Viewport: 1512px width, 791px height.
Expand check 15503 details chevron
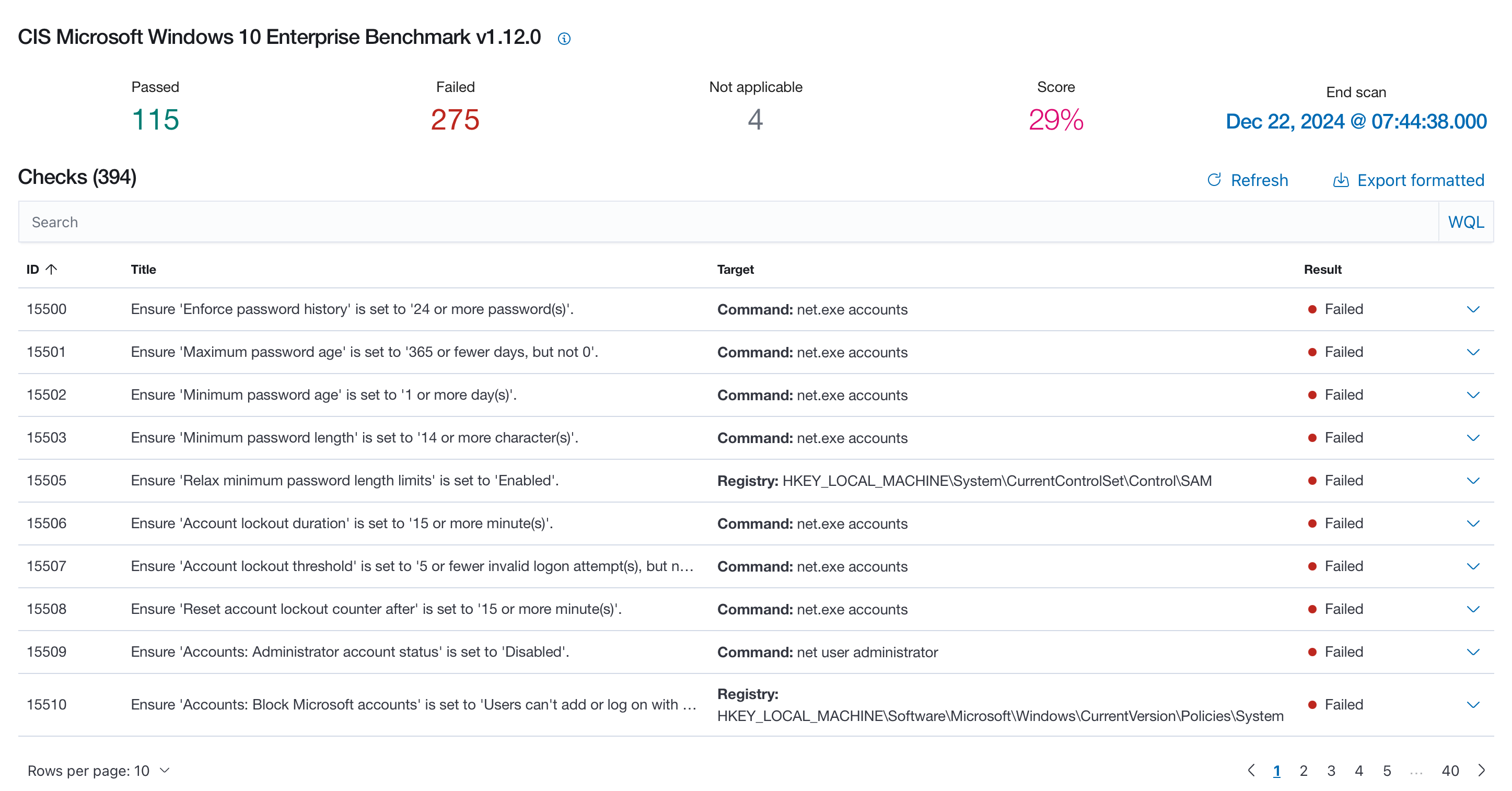coord(1473,438)
